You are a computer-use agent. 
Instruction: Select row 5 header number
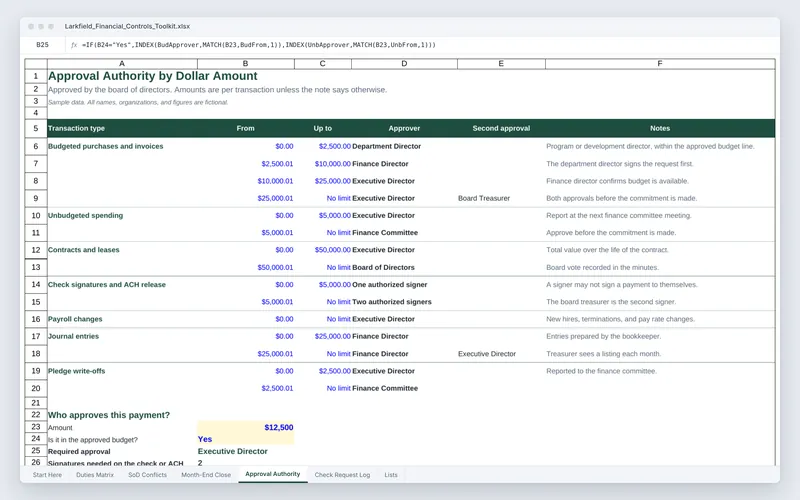pos(36,128)
